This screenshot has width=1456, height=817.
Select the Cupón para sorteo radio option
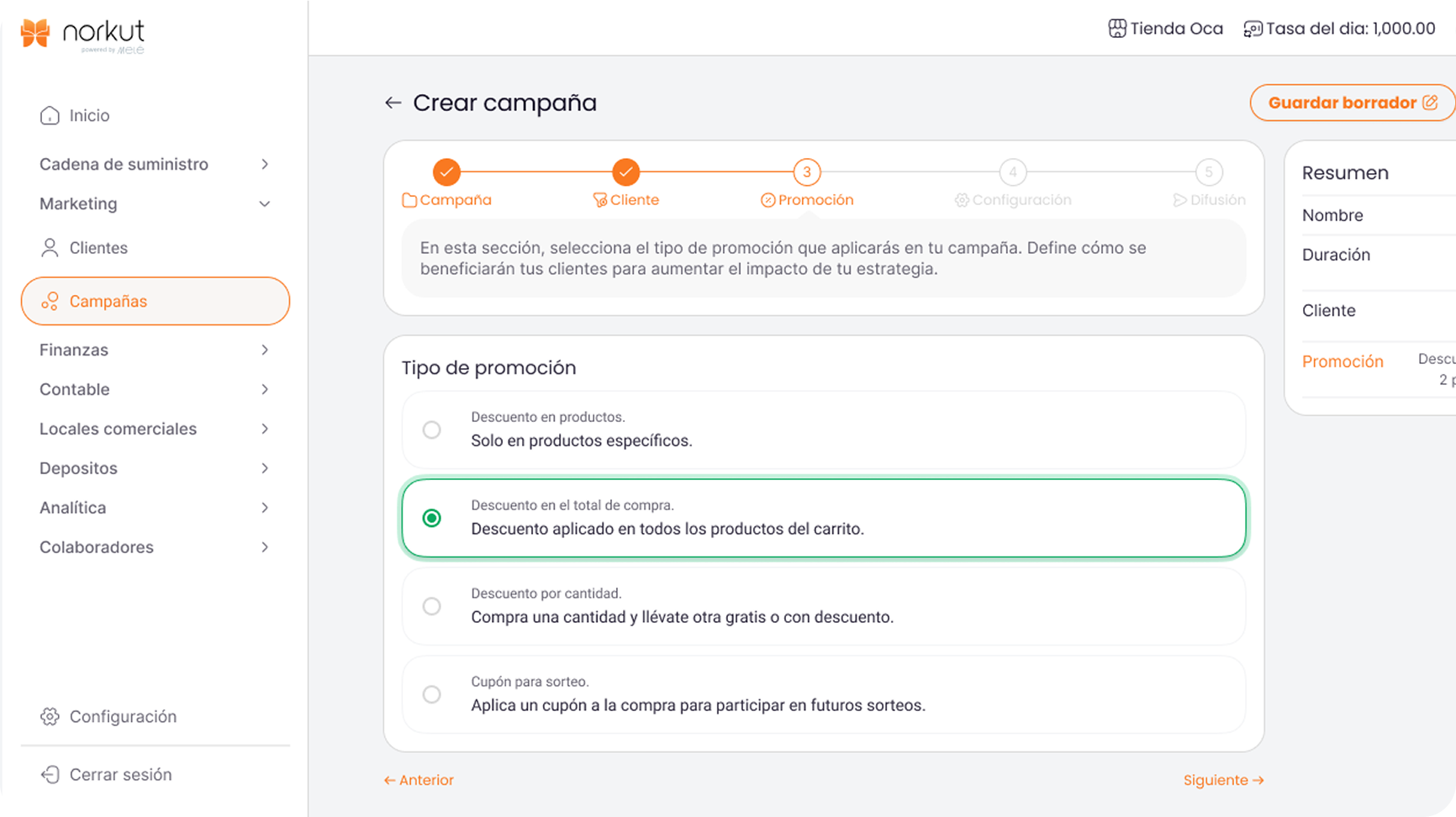coord(431,694)
